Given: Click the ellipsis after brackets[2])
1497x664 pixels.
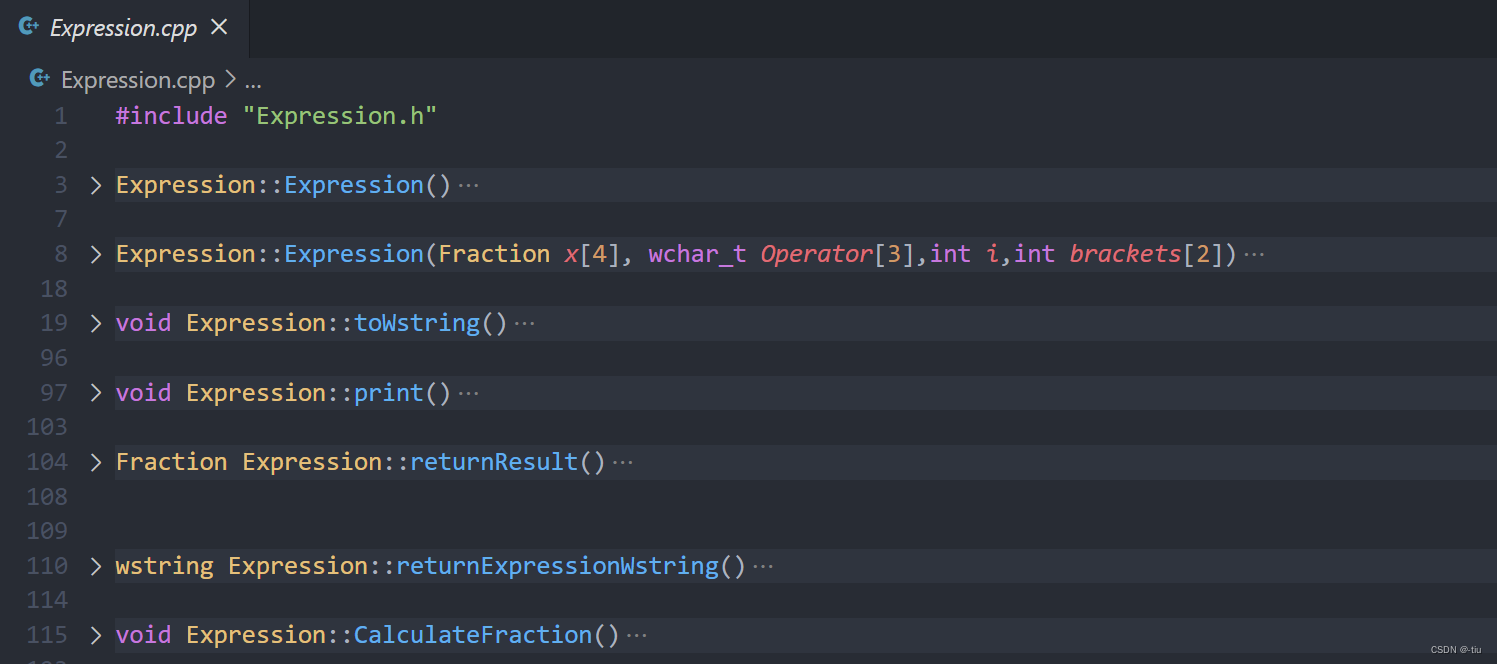Looking at the screenshot, I should click(1254, 255).
